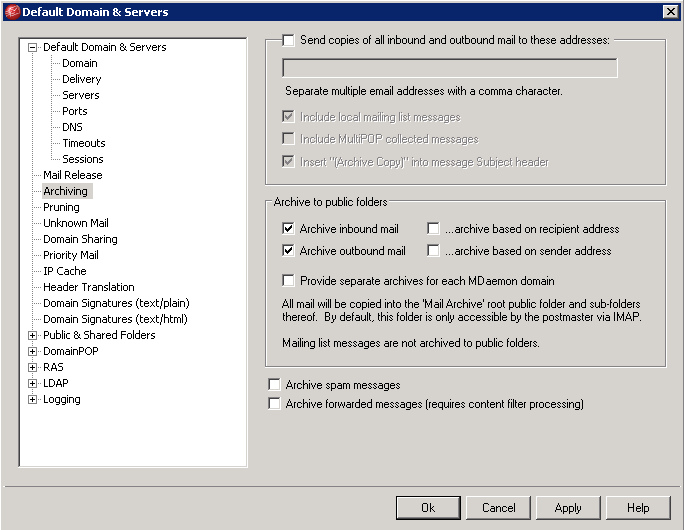The image size is (684, 530).
Task: Open Help for this dialog
Action: 638,508
